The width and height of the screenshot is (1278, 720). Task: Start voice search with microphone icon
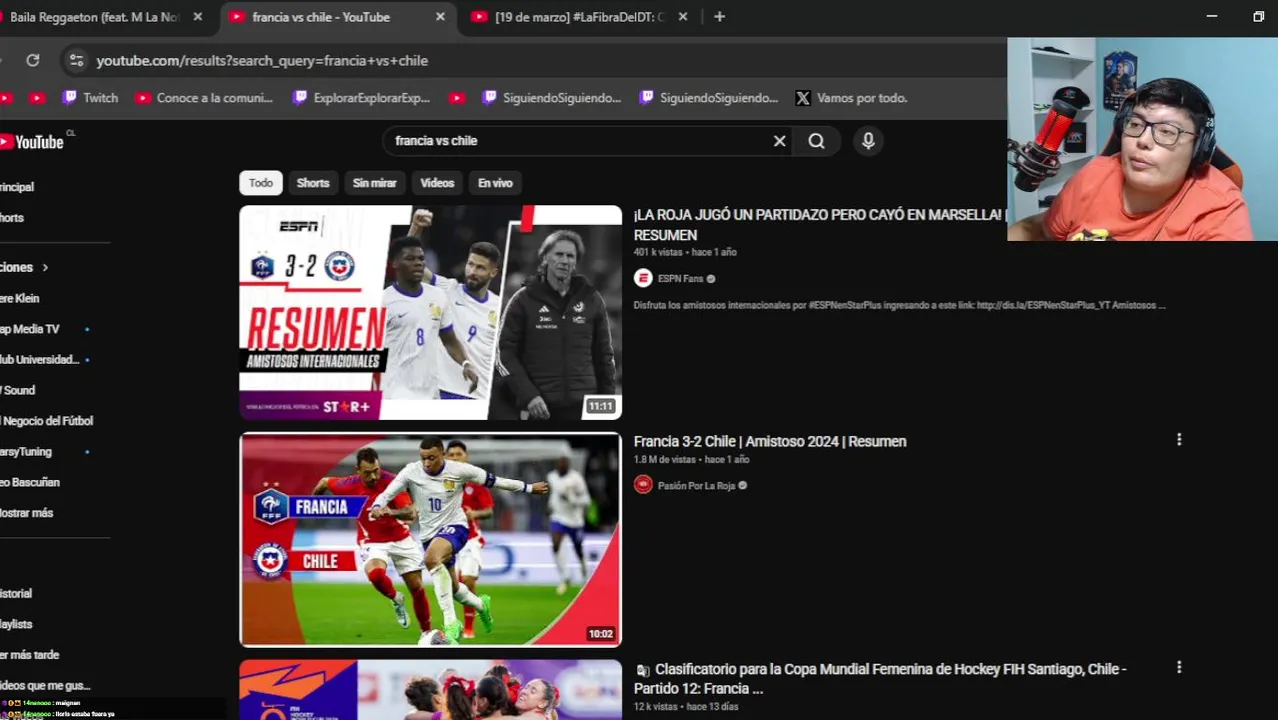868,141
